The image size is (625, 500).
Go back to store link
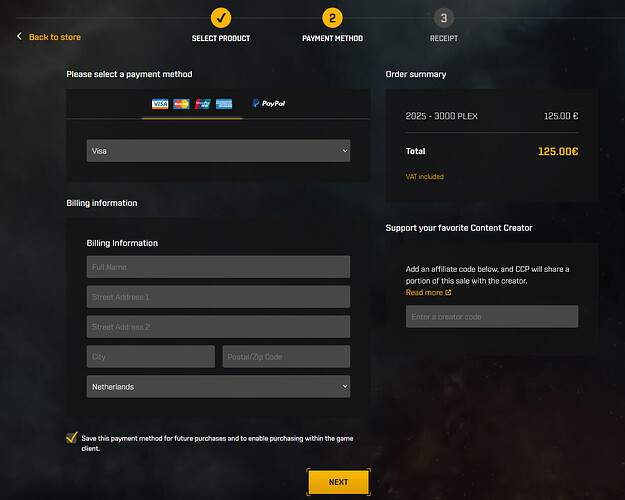[55, 37]
